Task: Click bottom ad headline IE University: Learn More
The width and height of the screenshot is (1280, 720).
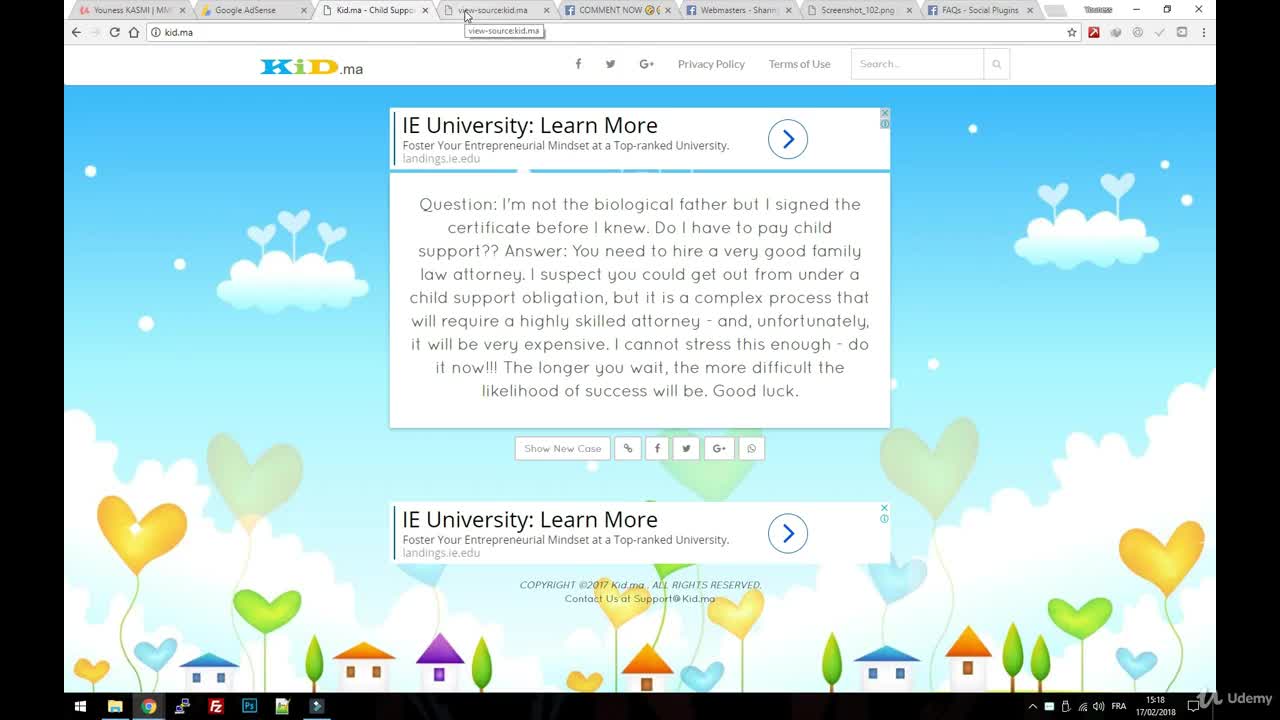Action: [x=530, y=519]
